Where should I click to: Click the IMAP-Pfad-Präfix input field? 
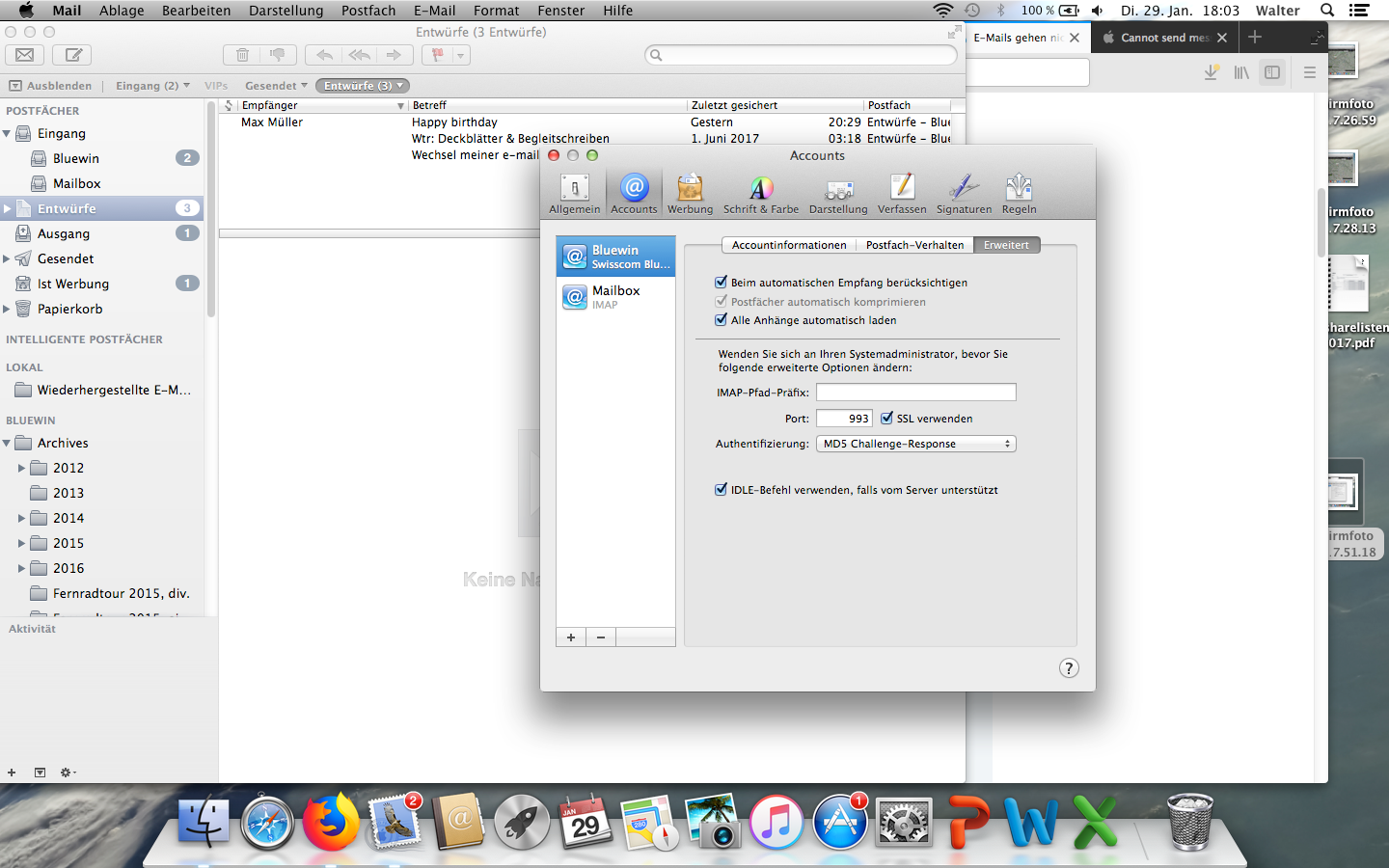916,392
